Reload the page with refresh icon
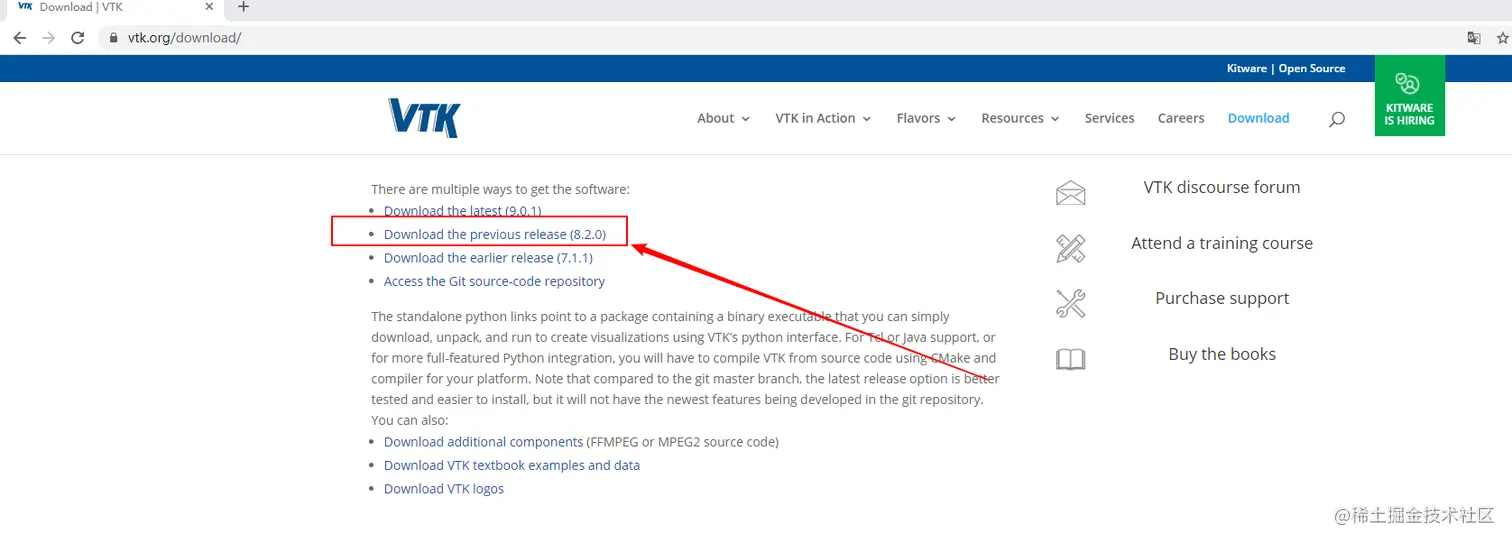The width and height of the screenshot is (1512, 543). [77, 38]
